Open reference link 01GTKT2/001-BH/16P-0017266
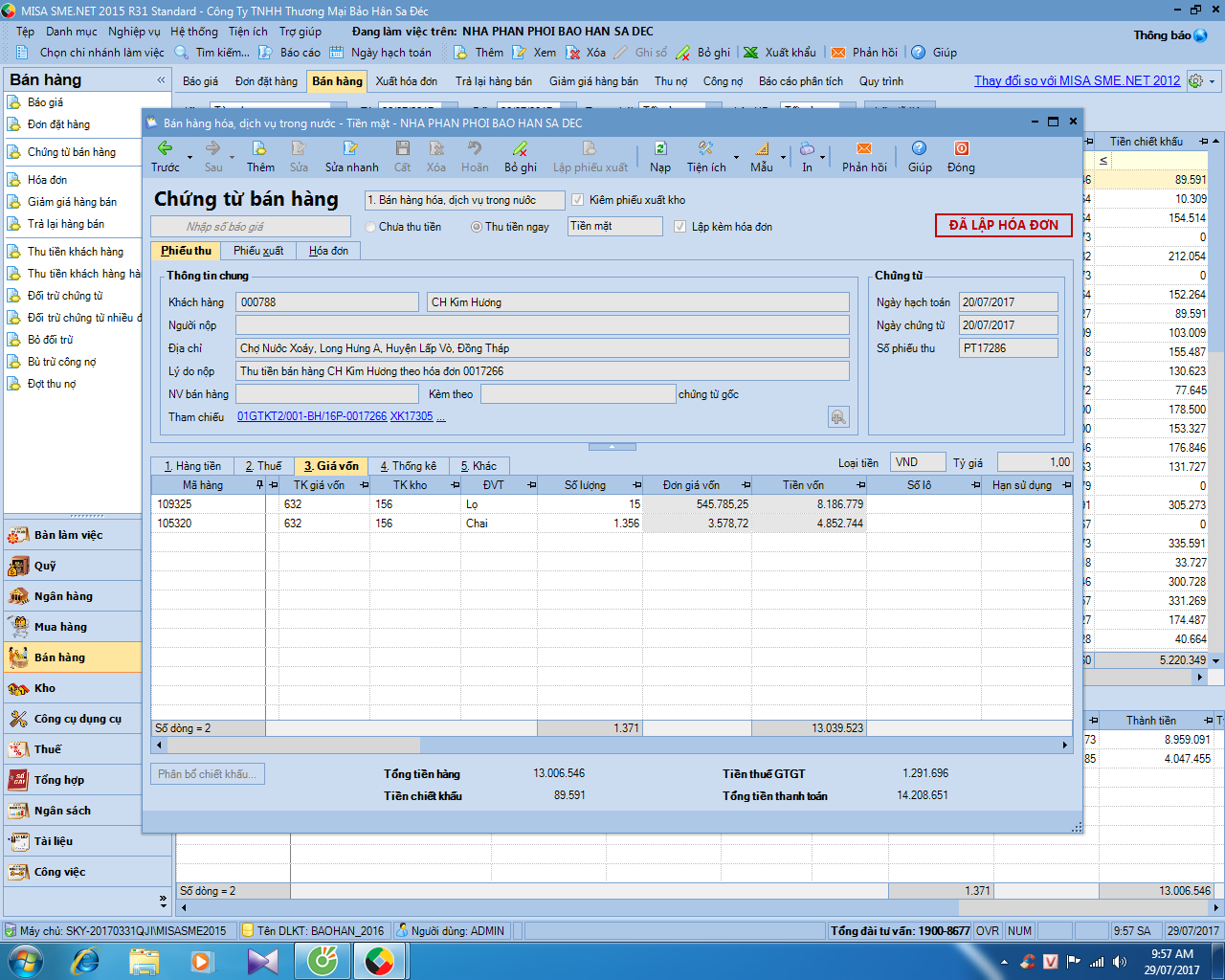This screenshot has width=1225, height=980. (312, 416)
